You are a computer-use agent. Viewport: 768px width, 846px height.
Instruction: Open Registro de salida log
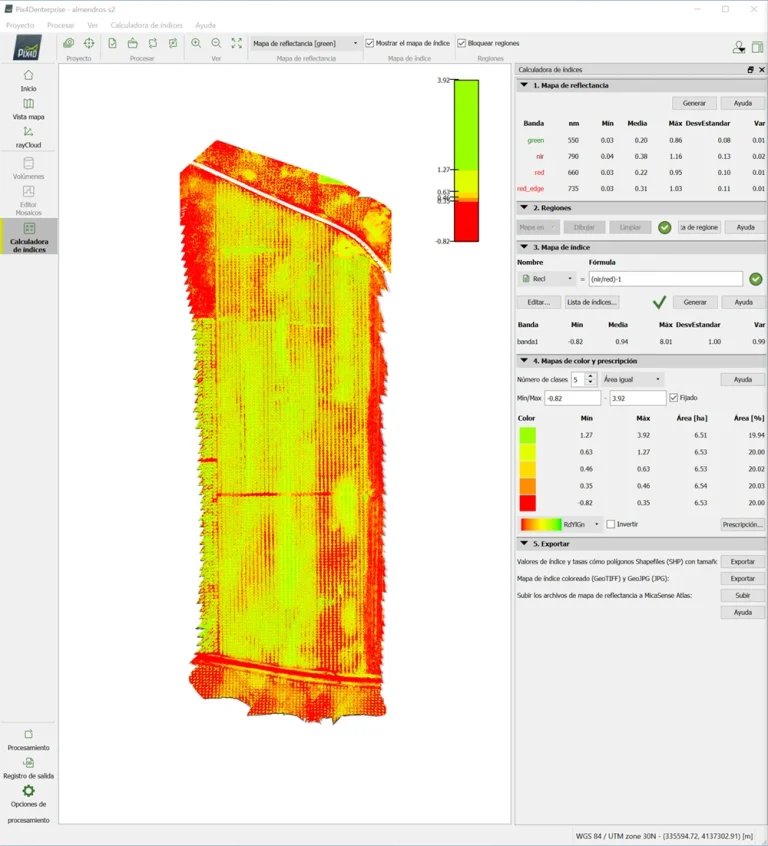(x=29, y=768)
